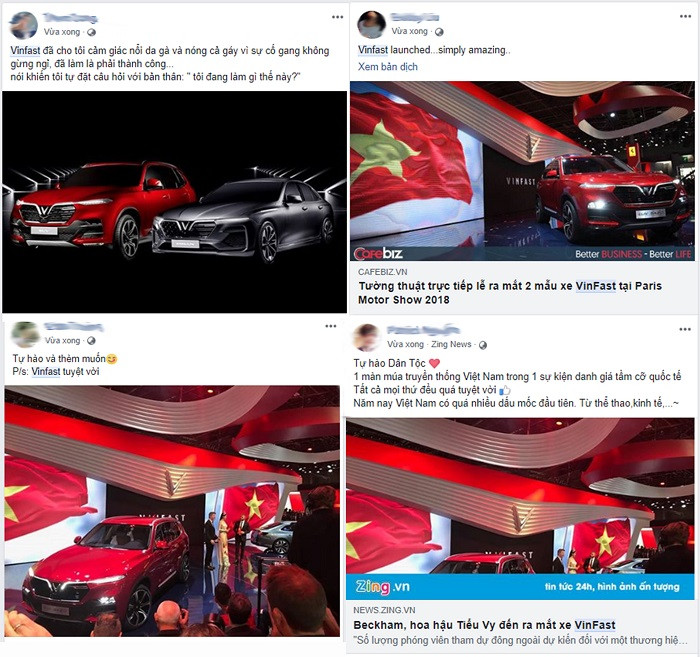Open three-dot menu on 'Tự hào và thèm muốn' post
The image size is (700, 657).
pos(331,326)
